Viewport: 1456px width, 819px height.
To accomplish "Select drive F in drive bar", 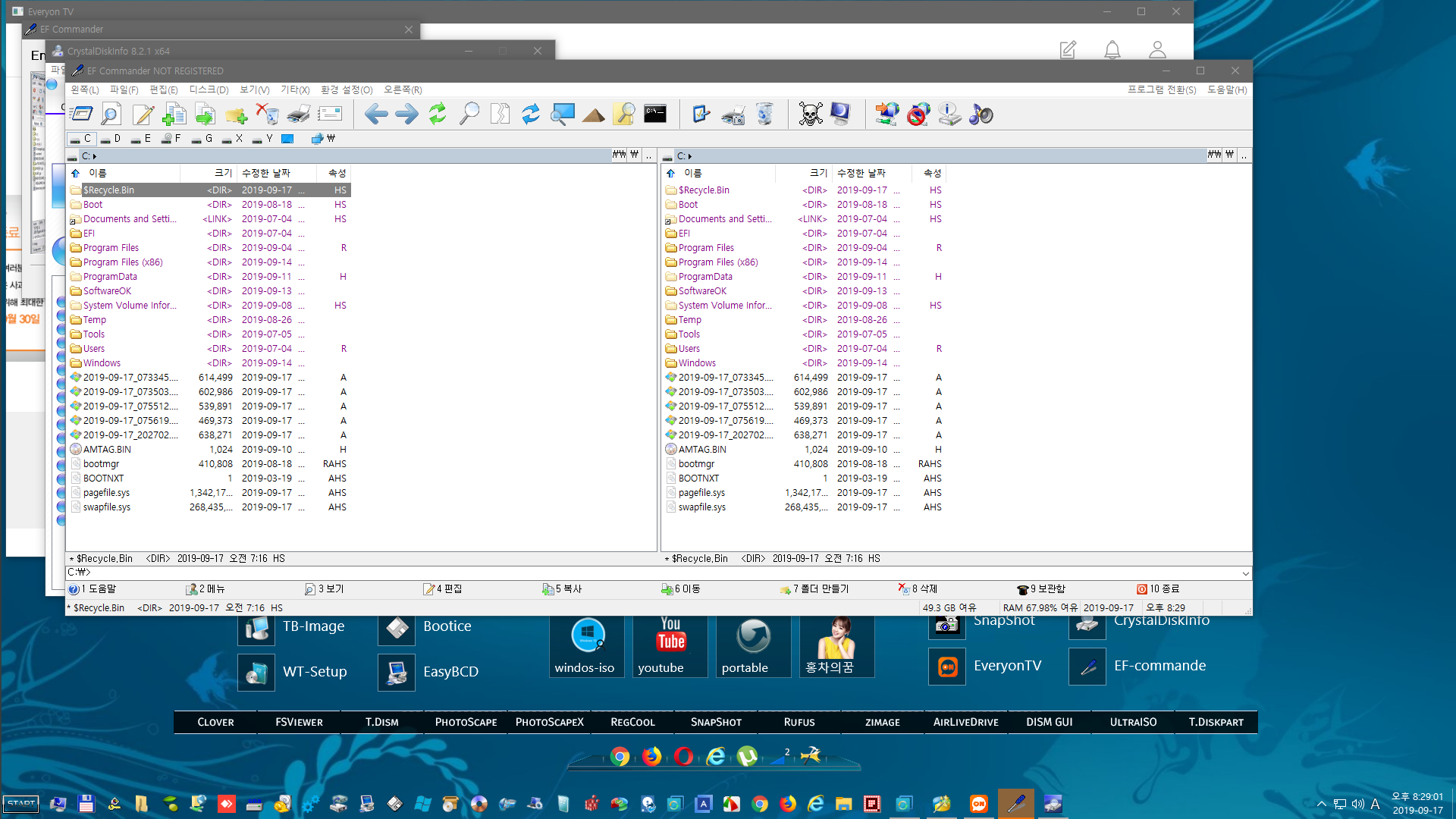I will 171,139.
